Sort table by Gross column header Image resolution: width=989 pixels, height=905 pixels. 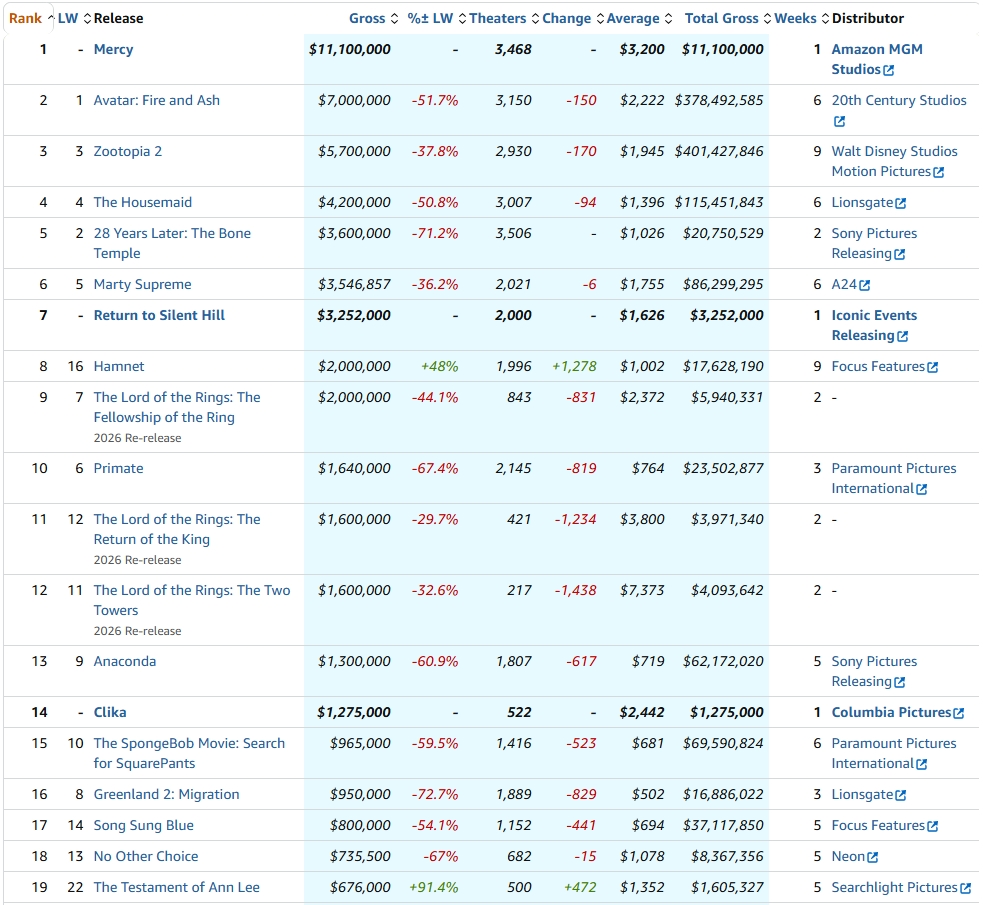[367, 18]
